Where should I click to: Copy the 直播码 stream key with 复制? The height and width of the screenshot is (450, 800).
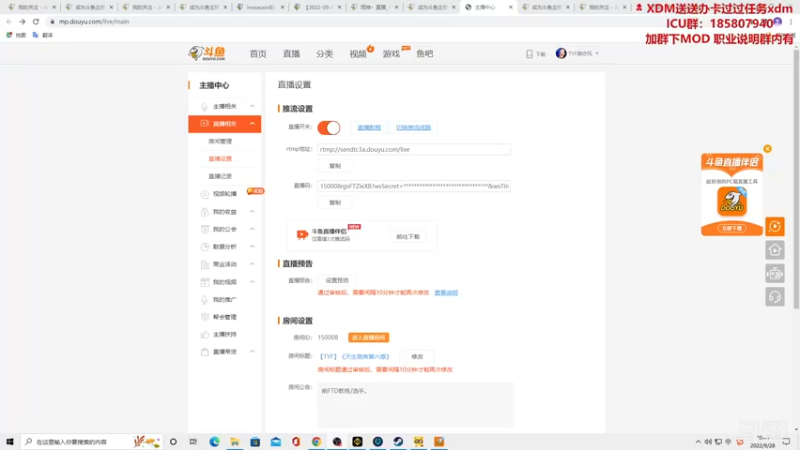[335, 203]
